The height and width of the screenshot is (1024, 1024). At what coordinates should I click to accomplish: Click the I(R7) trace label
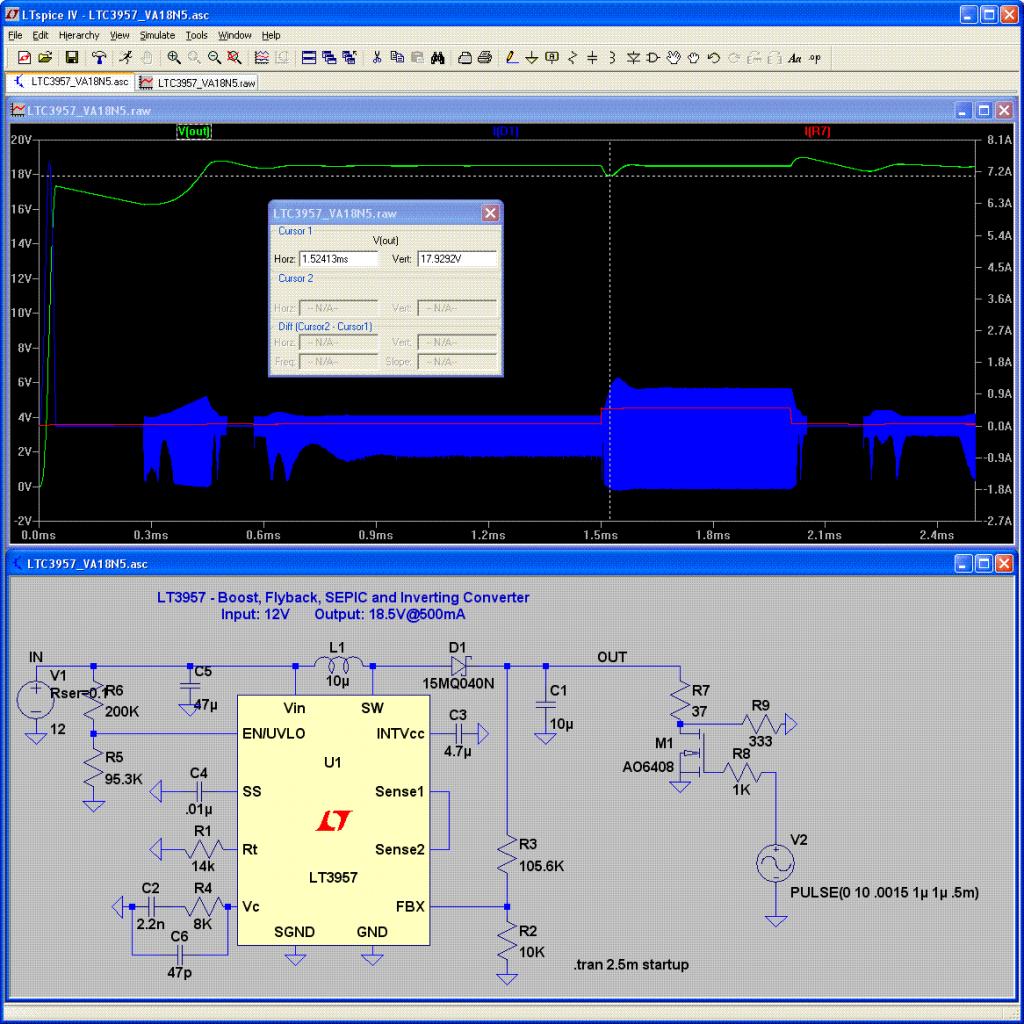(818, 131)
